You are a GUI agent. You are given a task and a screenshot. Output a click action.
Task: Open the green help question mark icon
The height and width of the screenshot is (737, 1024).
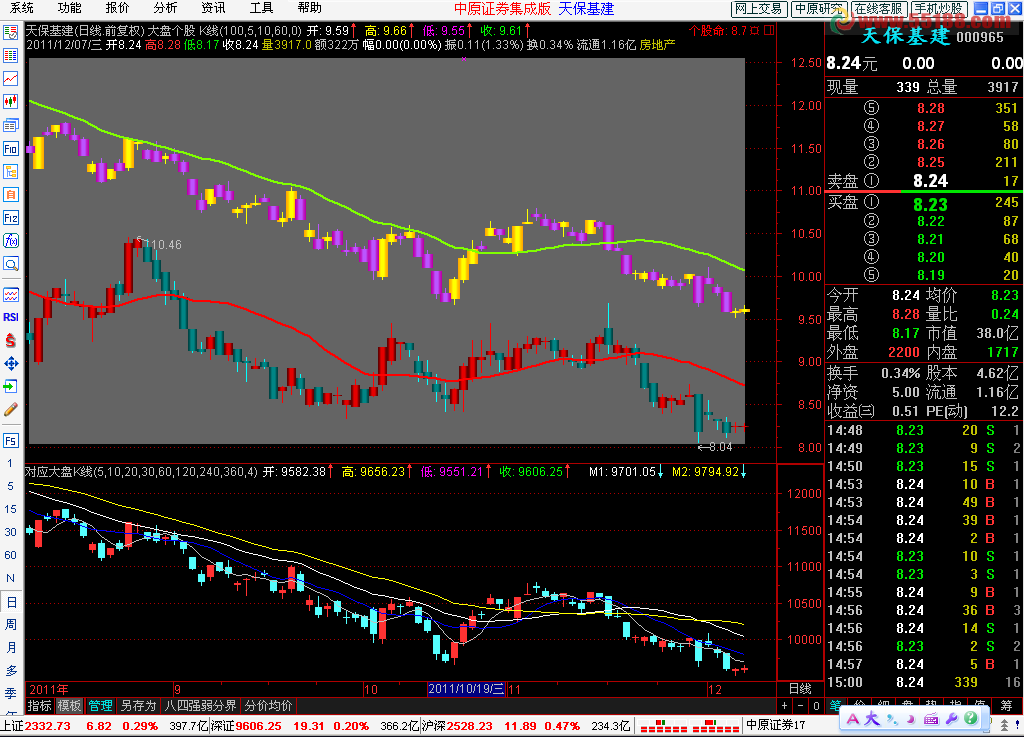pos(970,719)
